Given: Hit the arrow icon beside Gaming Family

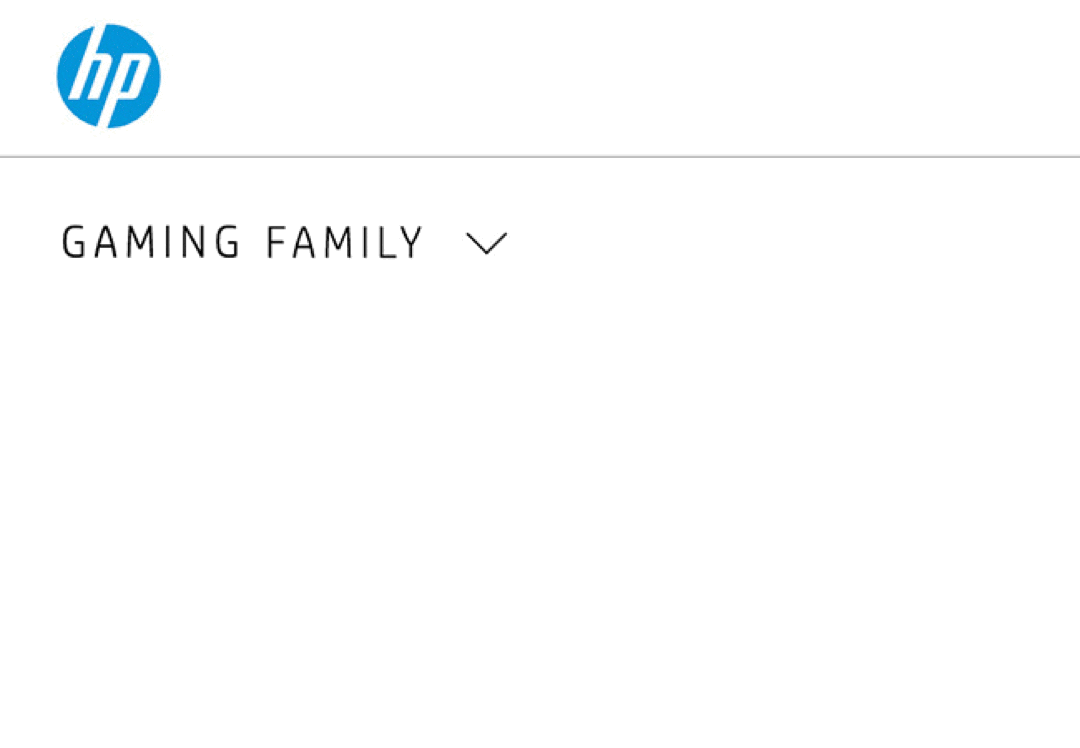Looking at the screenshot, I should (x=487, y=243).
